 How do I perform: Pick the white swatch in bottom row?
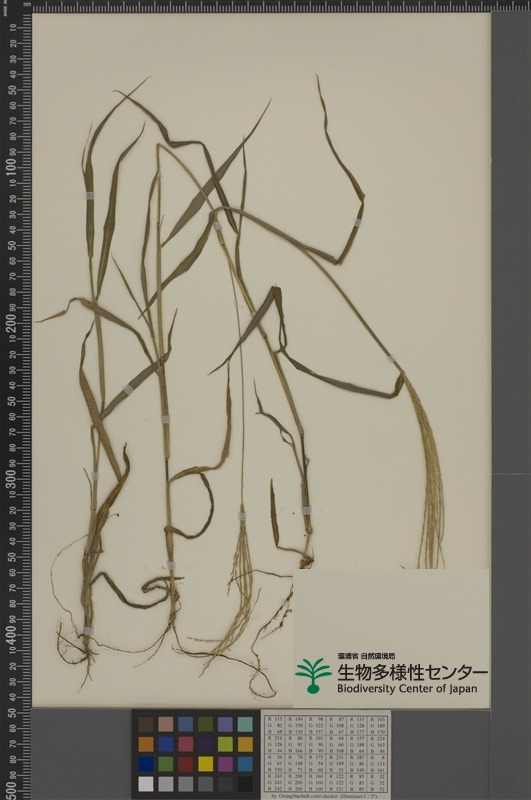(146, 784)
